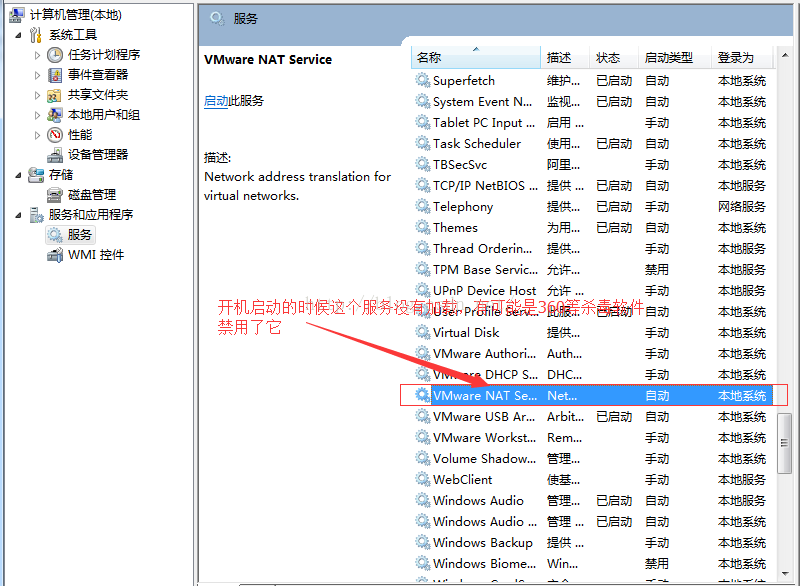Screen dimensions: 800x586
Task: Select the VMware DHCP S... row
Action: pyautogui.click(x=592, y=374)
